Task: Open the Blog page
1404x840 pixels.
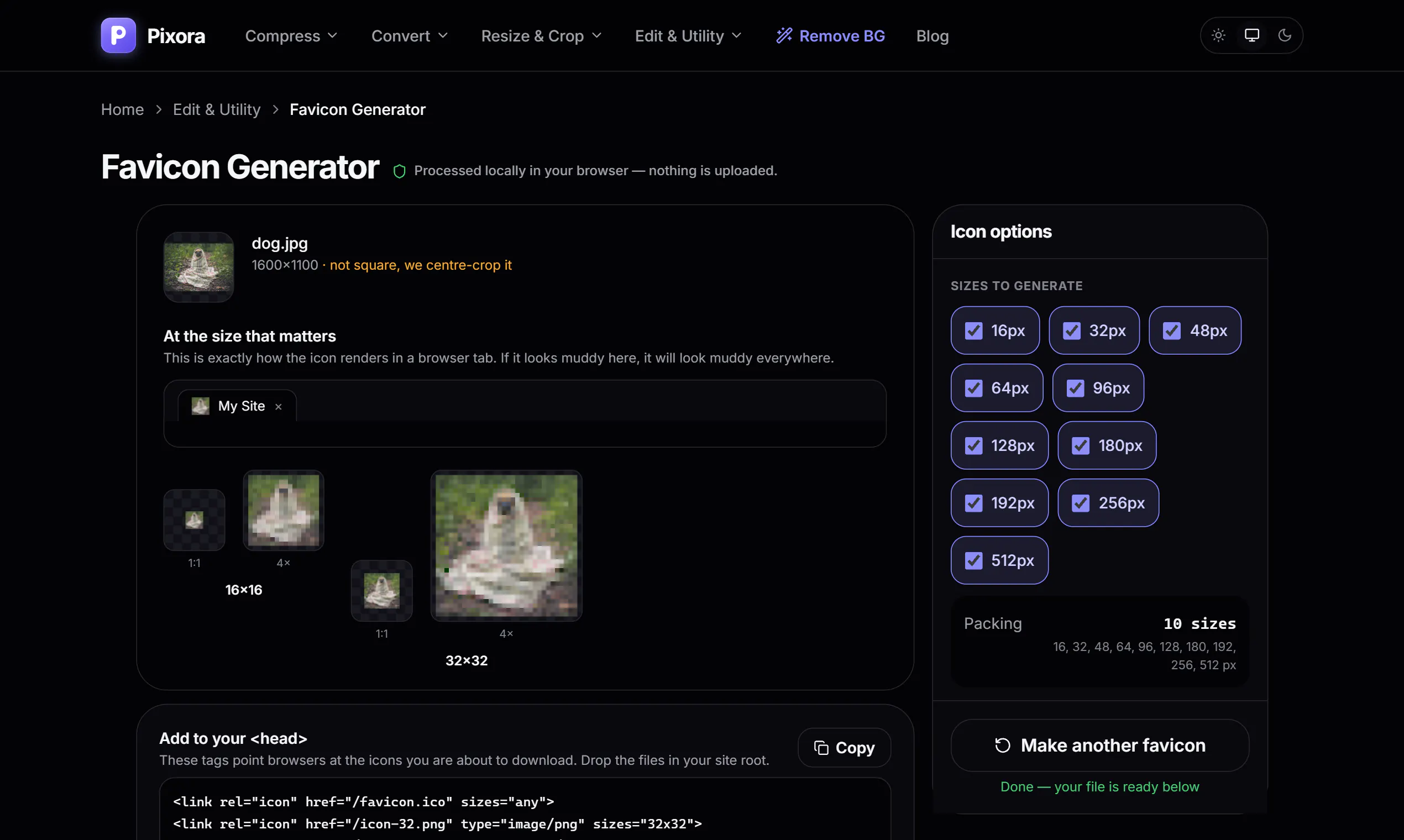Action: 932,36
